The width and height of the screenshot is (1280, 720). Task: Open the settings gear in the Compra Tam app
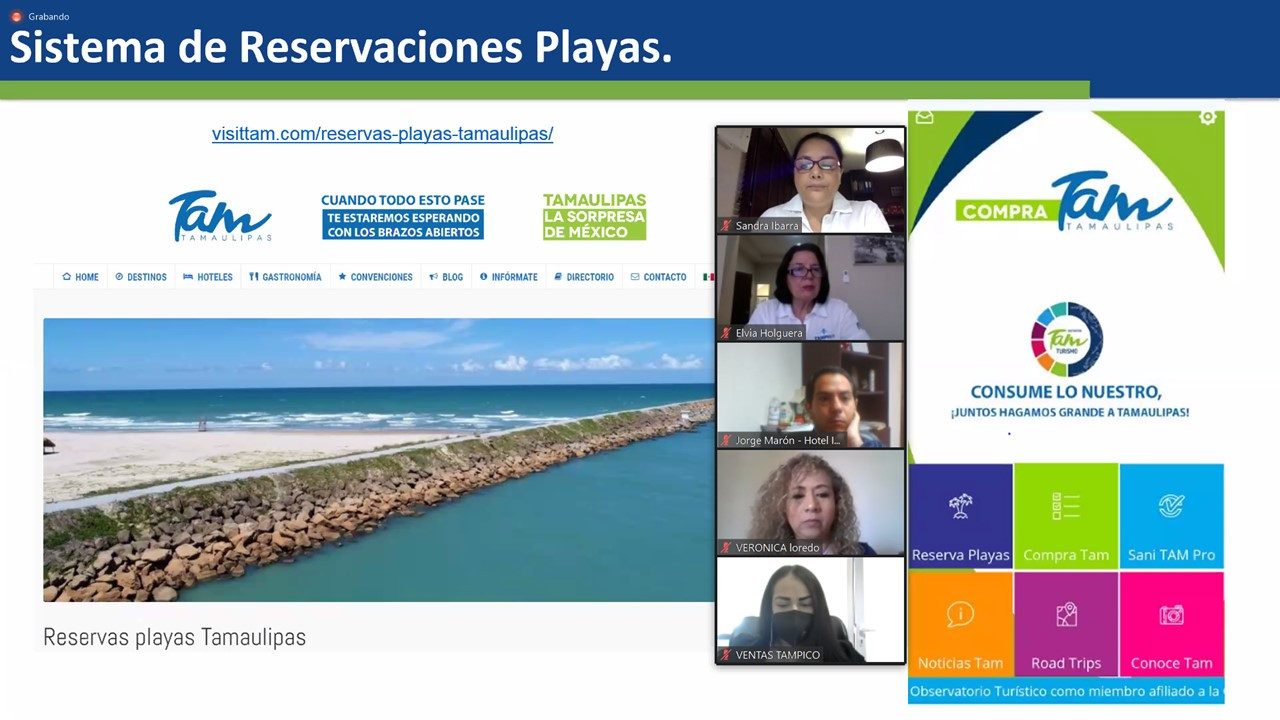(1207, 116)
